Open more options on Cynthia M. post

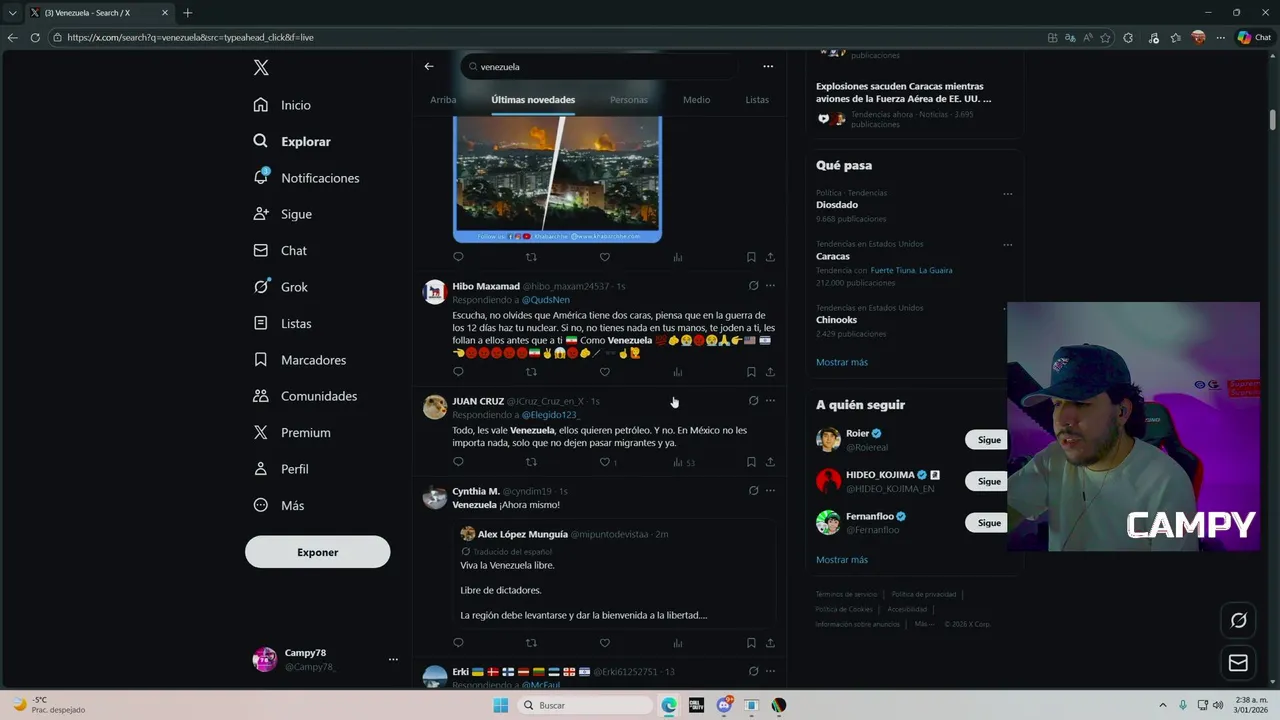(x=770, y=491)
